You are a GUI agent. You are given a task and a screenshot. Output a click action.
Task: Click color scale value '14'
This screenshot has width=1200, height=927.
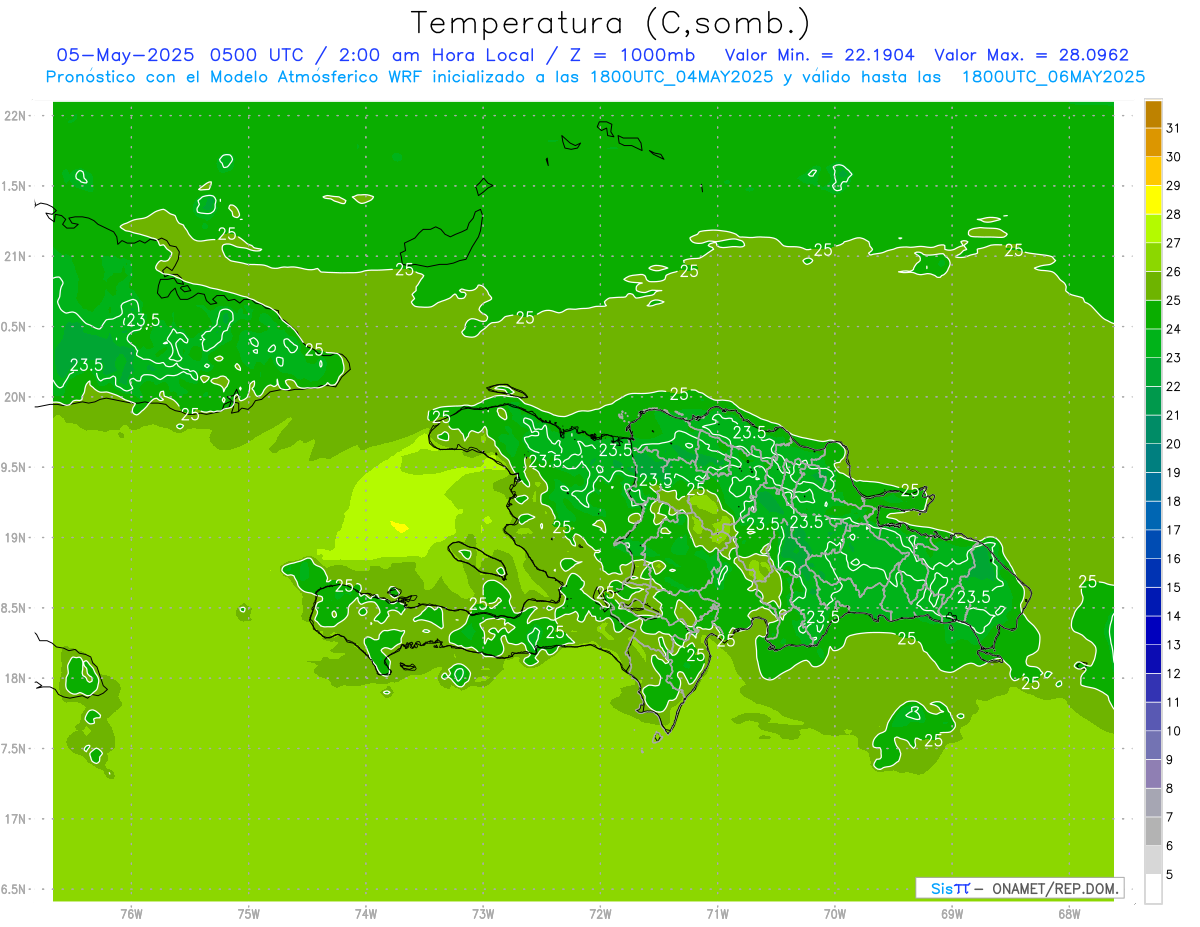coord(1173,616)
